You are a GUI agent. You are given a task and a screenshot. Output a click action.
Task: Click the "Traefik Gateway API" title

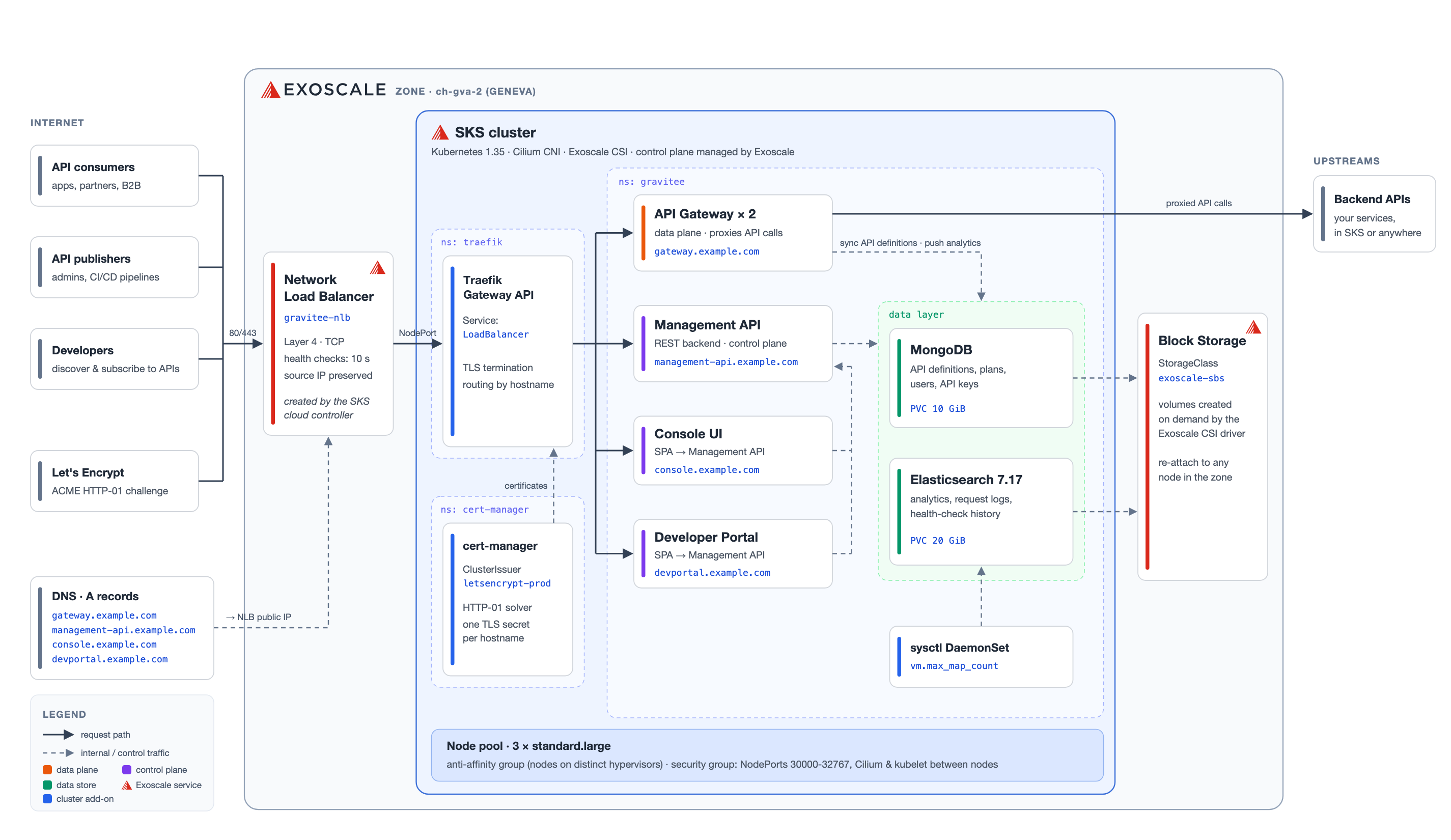(498, 287)
